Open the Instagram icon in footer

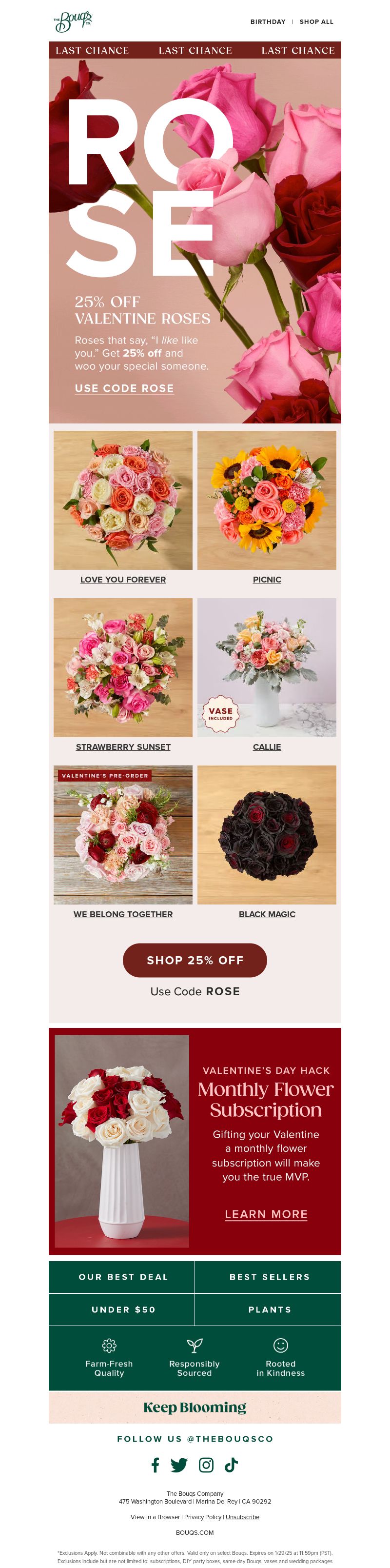206,1465
